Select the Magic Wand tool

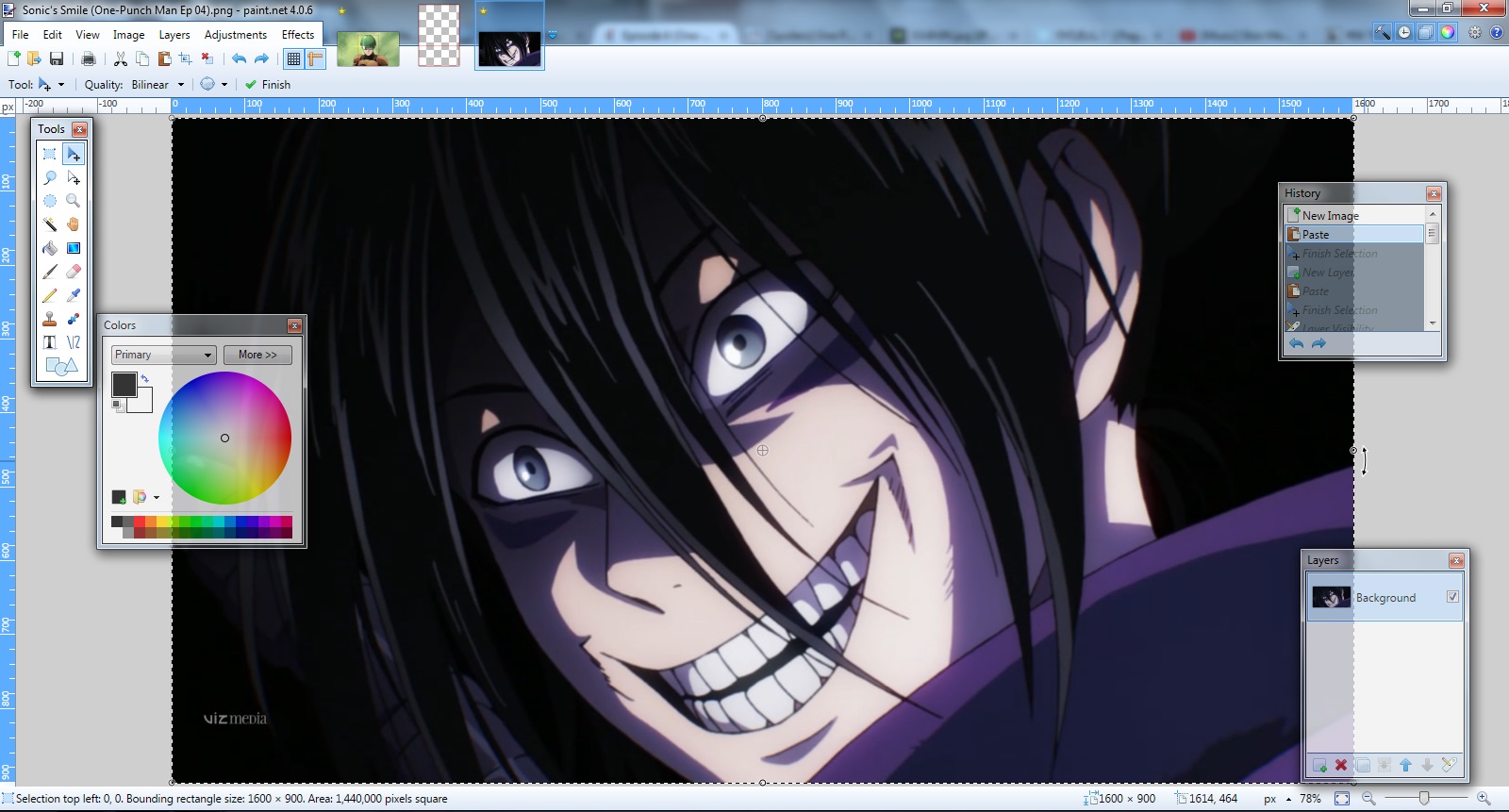coord(50,224)
